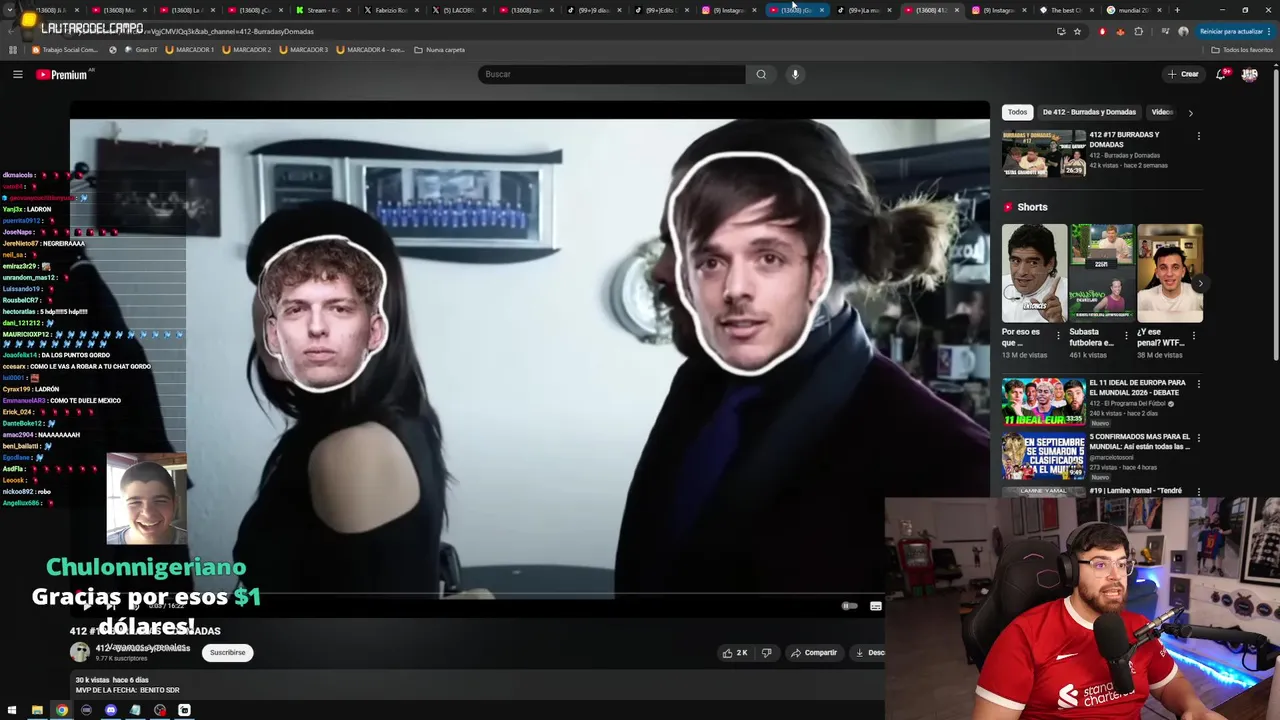The height and width of the screenshot is (720, 1280).
Task: Switch to the Fabrizio Romano X tab
Action: 390,10
